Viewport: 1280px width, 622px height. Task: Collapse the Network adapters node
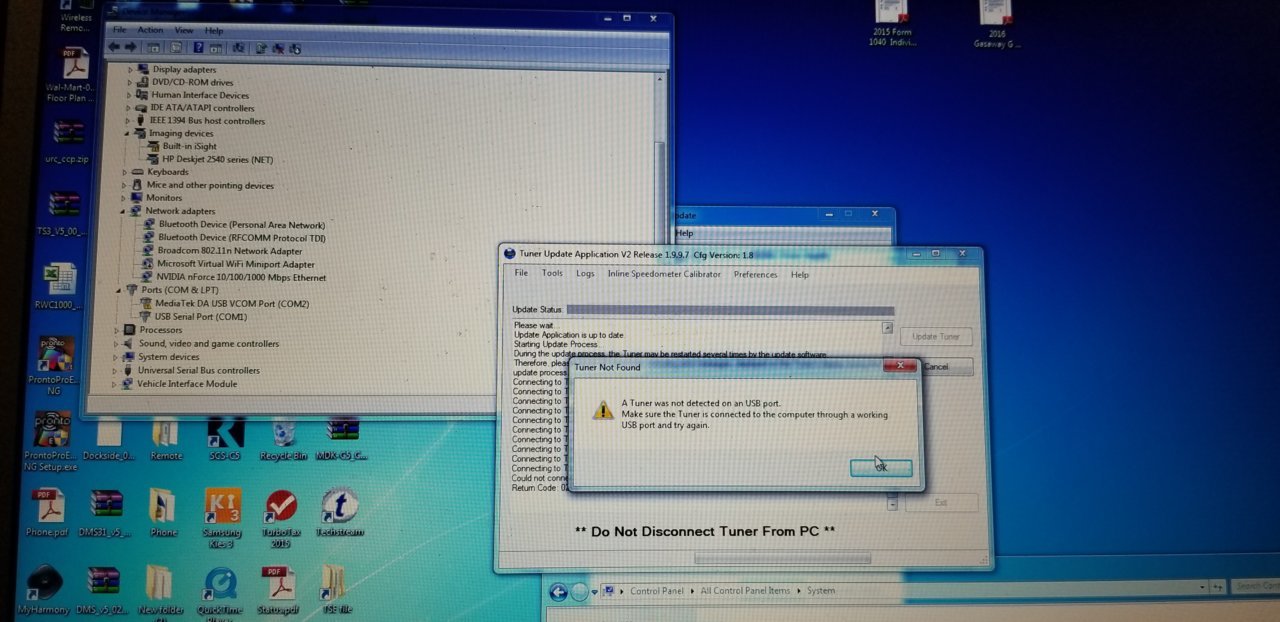(122, 211)
